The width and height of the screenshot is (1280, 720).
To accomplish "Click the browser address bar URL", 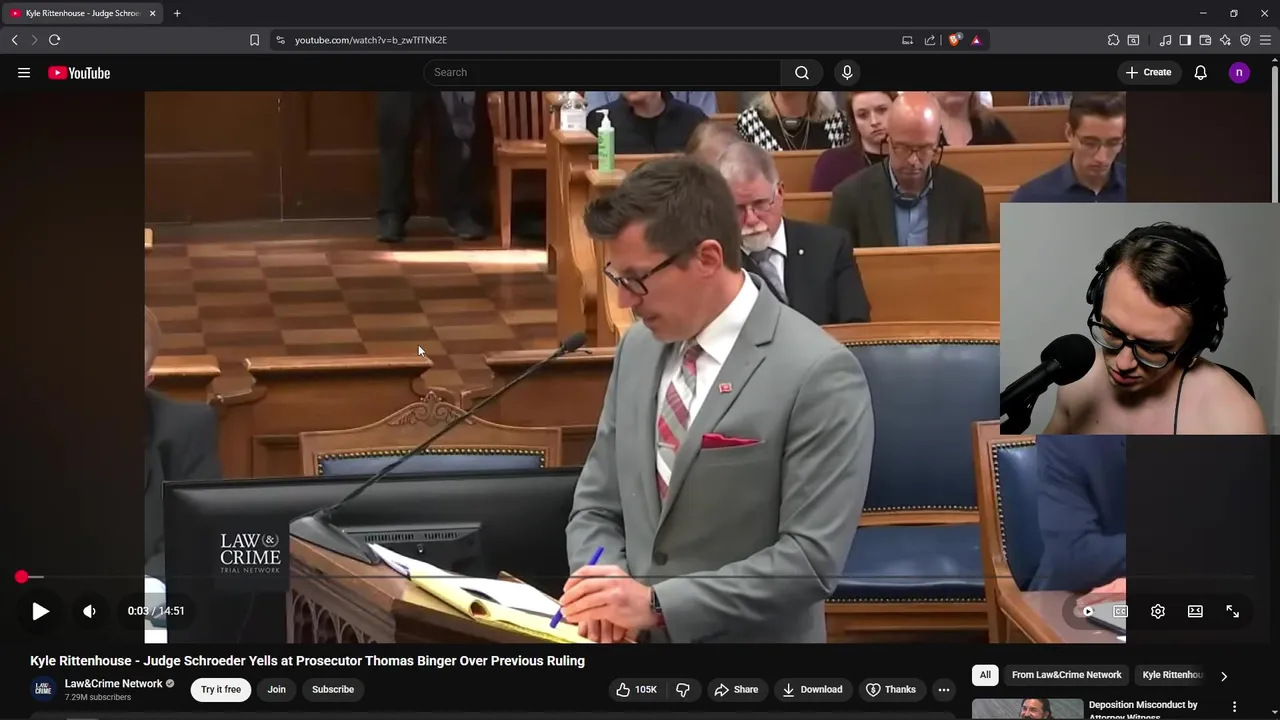I will 371,40.
